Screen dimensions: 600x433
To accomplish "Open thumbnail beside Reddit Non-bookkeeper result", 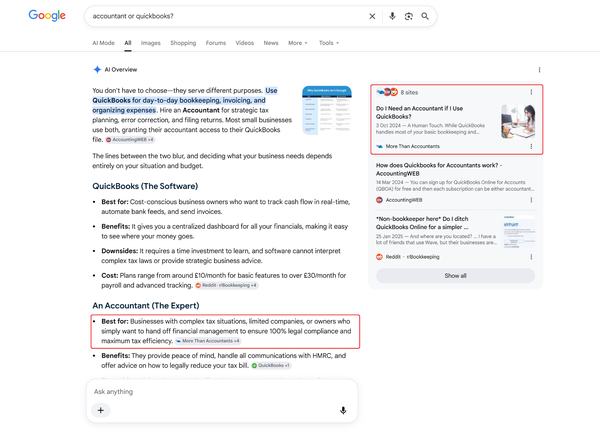I will (519, 232).
